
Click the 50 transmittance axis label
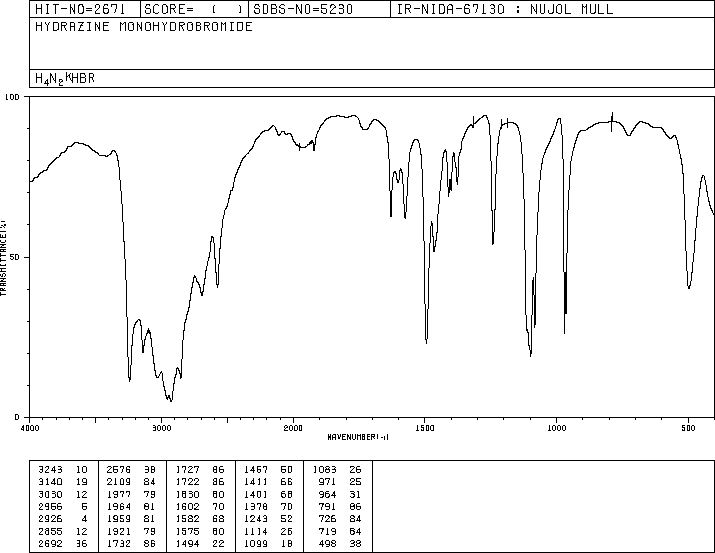tap(15, 258)
